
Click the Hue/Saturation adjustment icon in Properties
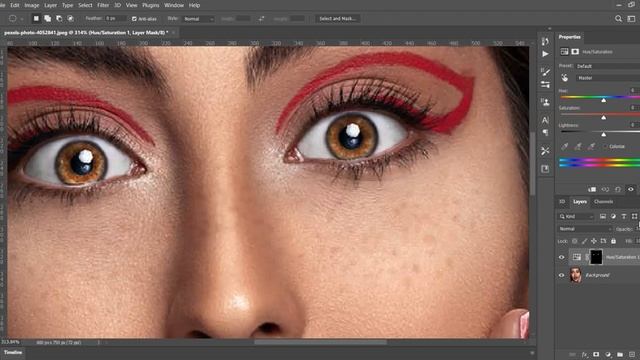564,51
